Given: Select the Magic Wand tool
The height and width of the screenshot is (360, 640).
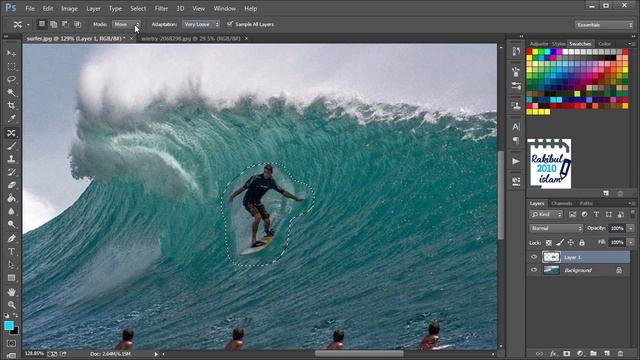Looking at the screenshot, I should pyautogui.click(x=11, y=93).
